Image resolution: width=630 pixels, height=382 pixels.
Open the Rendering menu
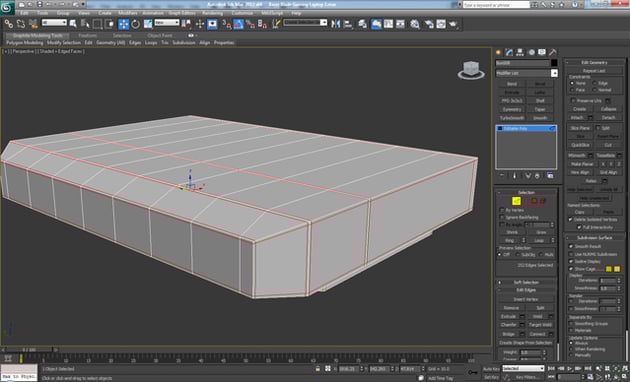pos(212,13)
